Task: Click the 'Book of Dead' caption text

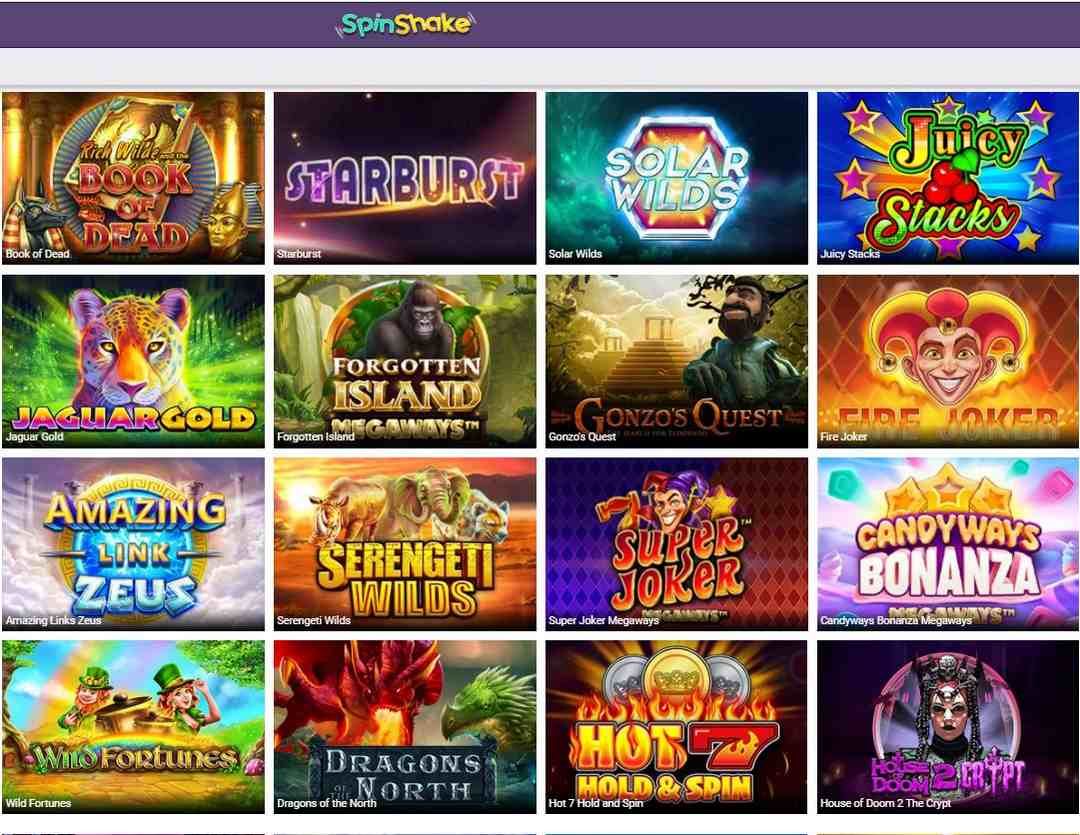Action: coord(38,254)
